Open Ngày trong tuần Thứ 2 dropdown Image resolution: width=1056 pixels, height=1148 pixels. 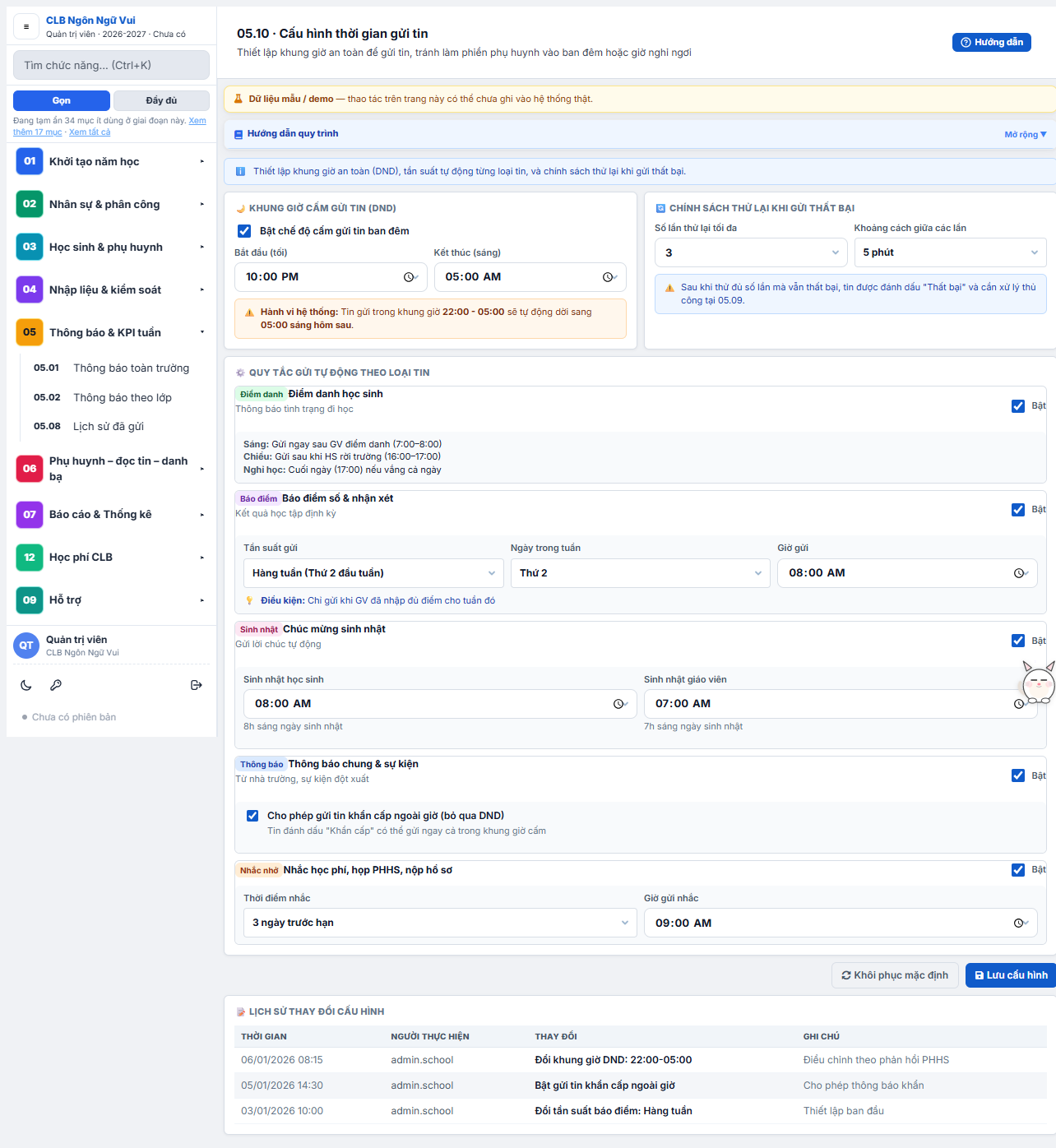[641, 573]
